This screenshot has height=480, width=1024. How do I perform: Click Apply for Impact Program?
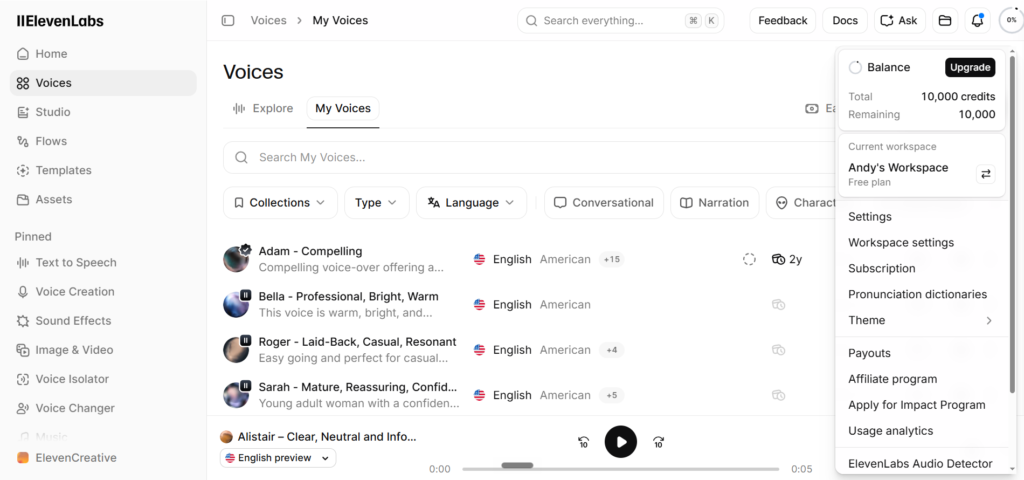click(922, 405)
